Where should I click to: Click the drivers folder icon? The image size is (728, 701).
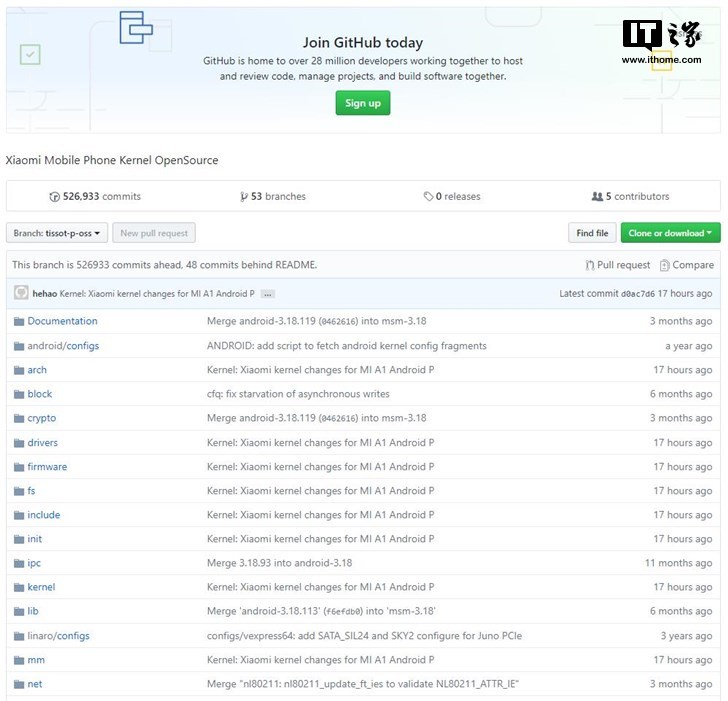coord(19,443)
